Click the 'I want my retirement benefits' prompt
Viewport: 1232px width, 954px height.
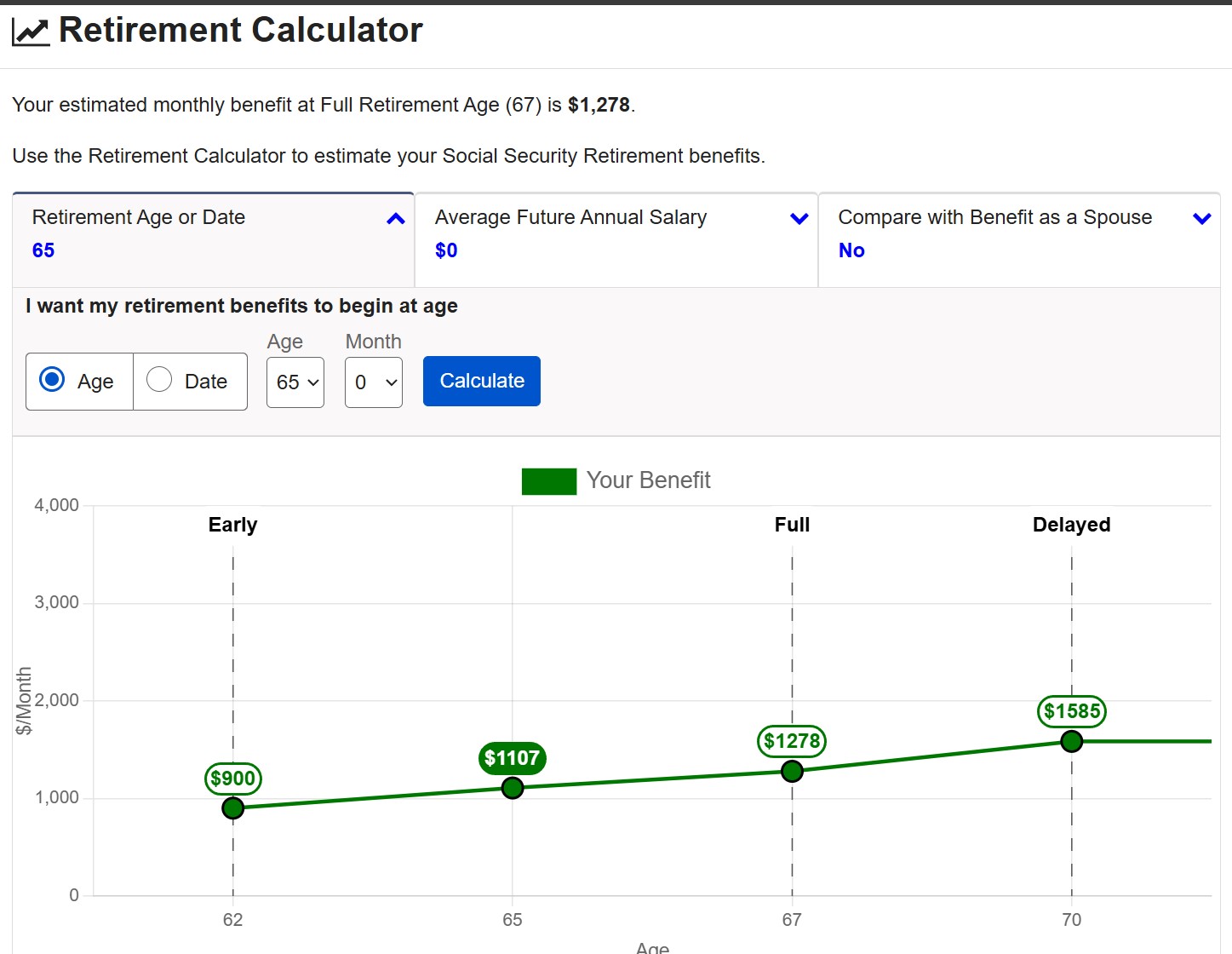242,306
